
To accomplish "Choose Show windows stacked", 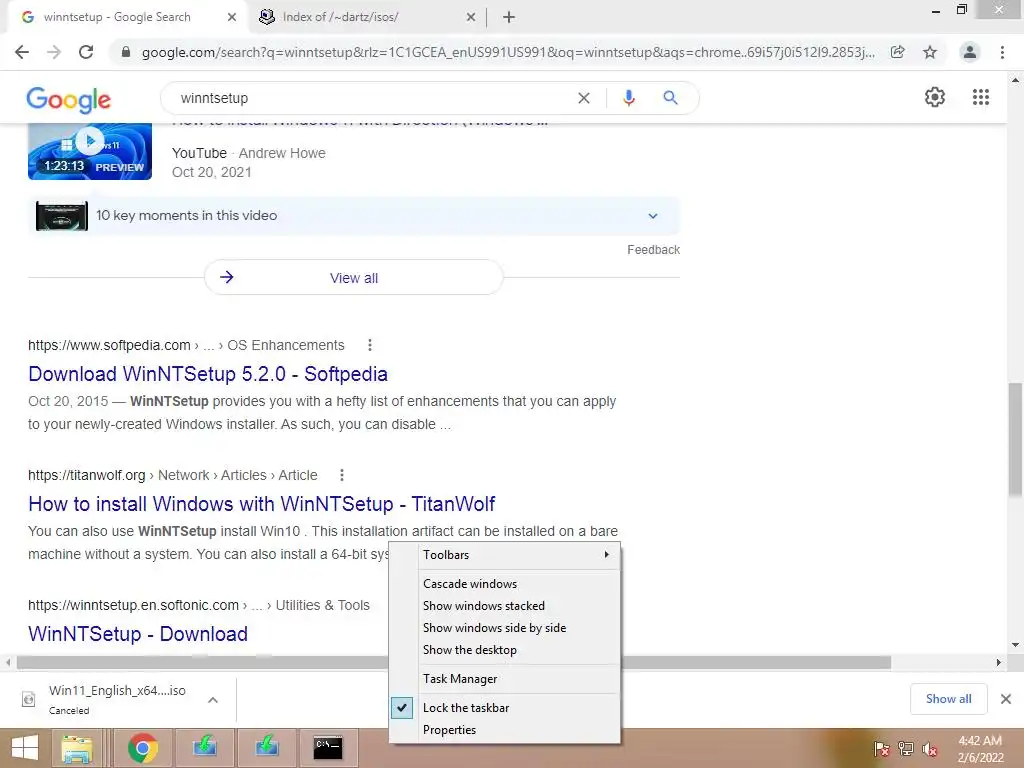I will [x=505, y=606].
